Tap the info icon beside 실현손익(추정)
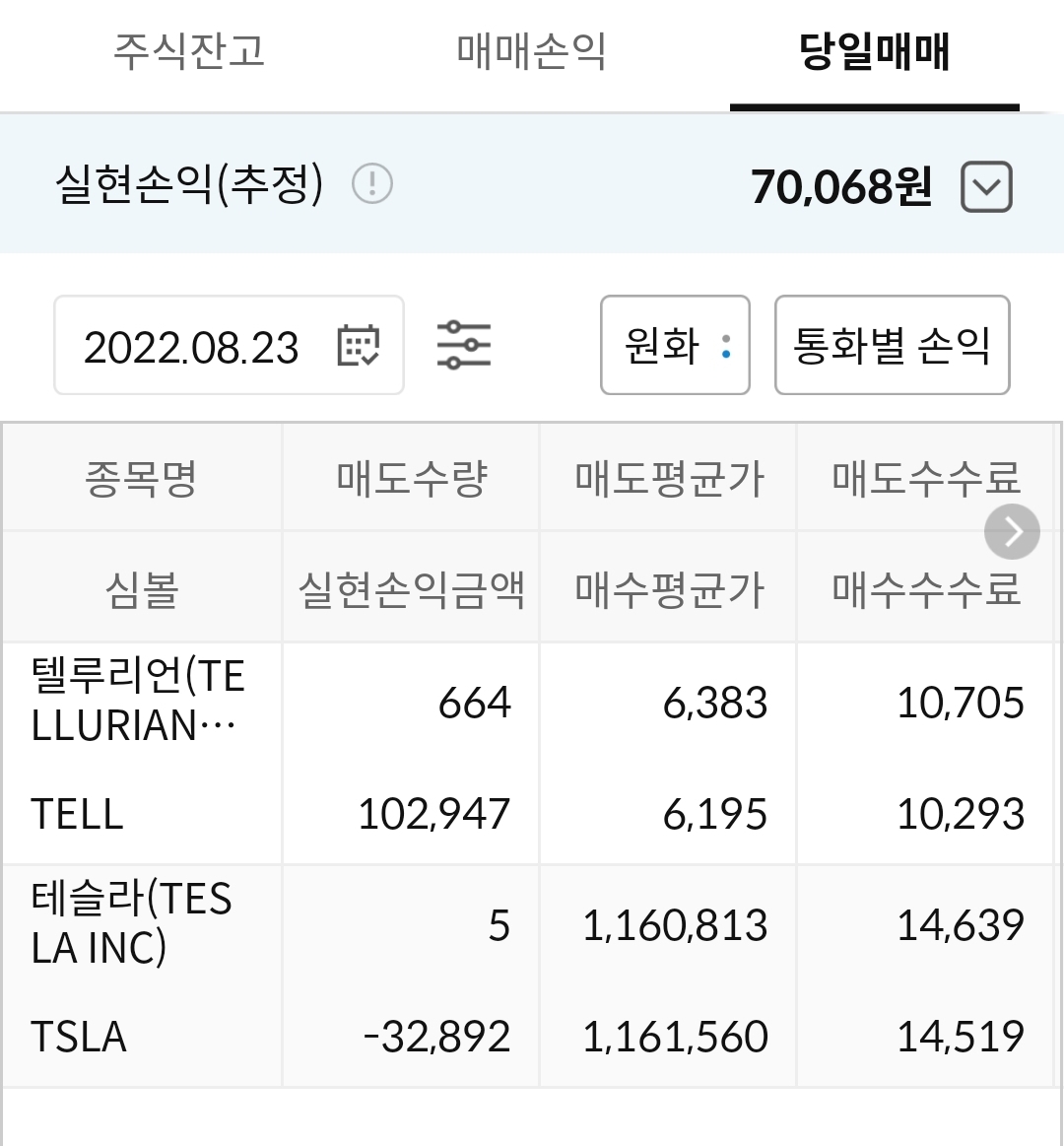The width and height of the screenshot is (1064, 1146). [x=372, y=184]
